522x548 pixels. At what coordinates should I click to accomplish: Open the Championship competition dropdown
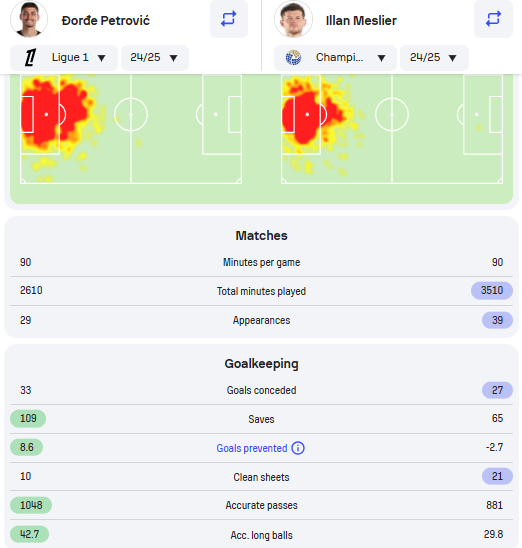click(335, 58)
